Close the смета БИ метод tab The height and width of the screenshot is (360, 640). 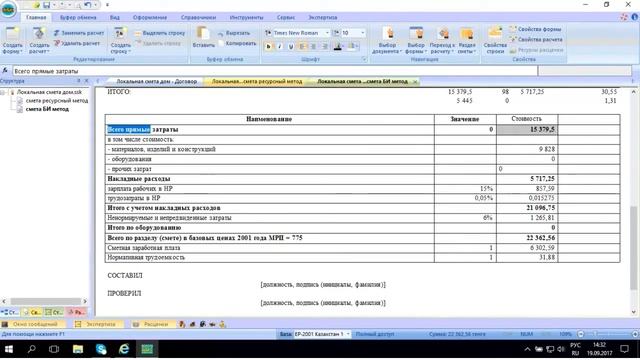pyautogui.click(x=415, y=82)
